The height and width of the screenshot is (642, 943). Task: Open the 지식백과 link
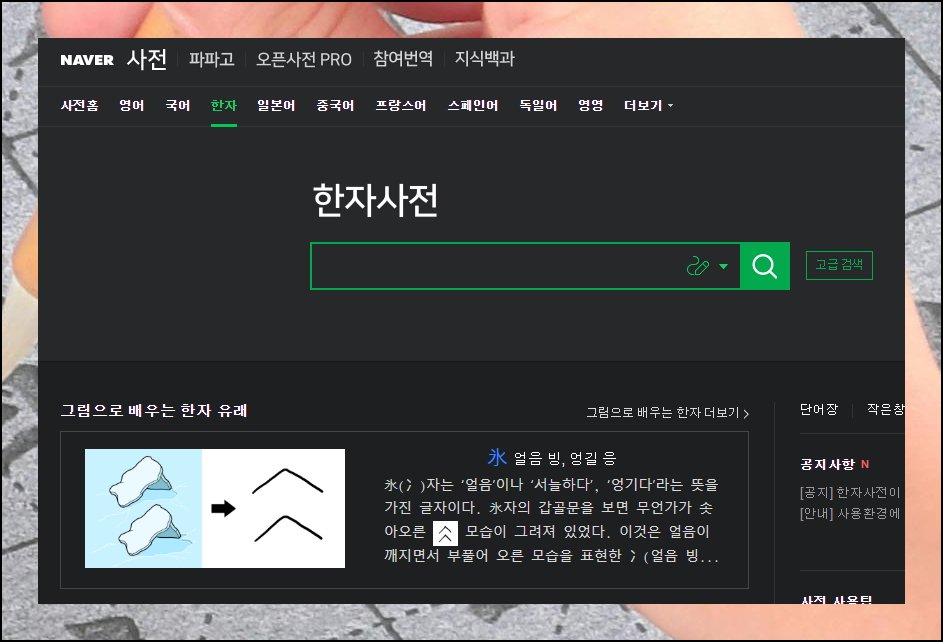(485, 58)
